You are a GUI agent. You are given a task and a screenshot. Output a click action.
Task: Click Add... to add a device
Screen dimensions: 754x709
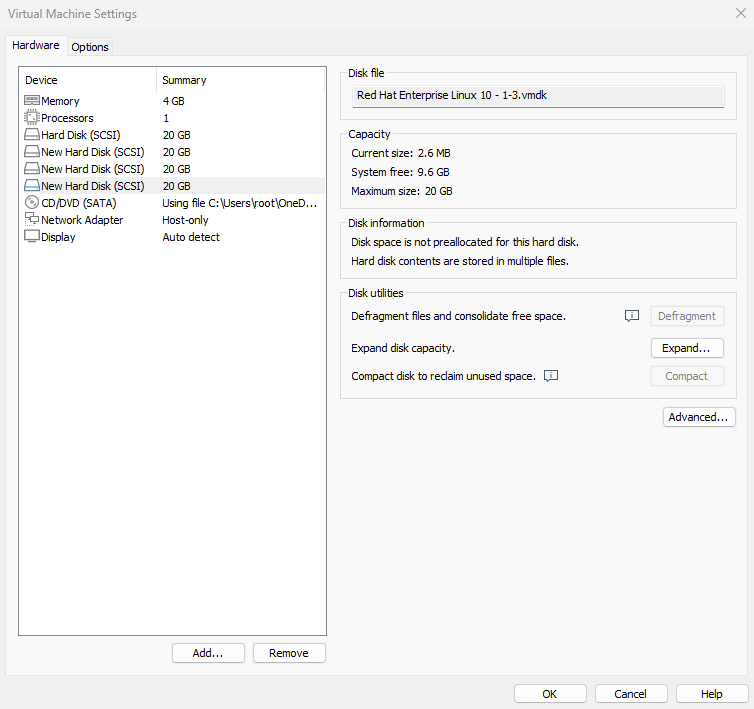tap(208, 653)
